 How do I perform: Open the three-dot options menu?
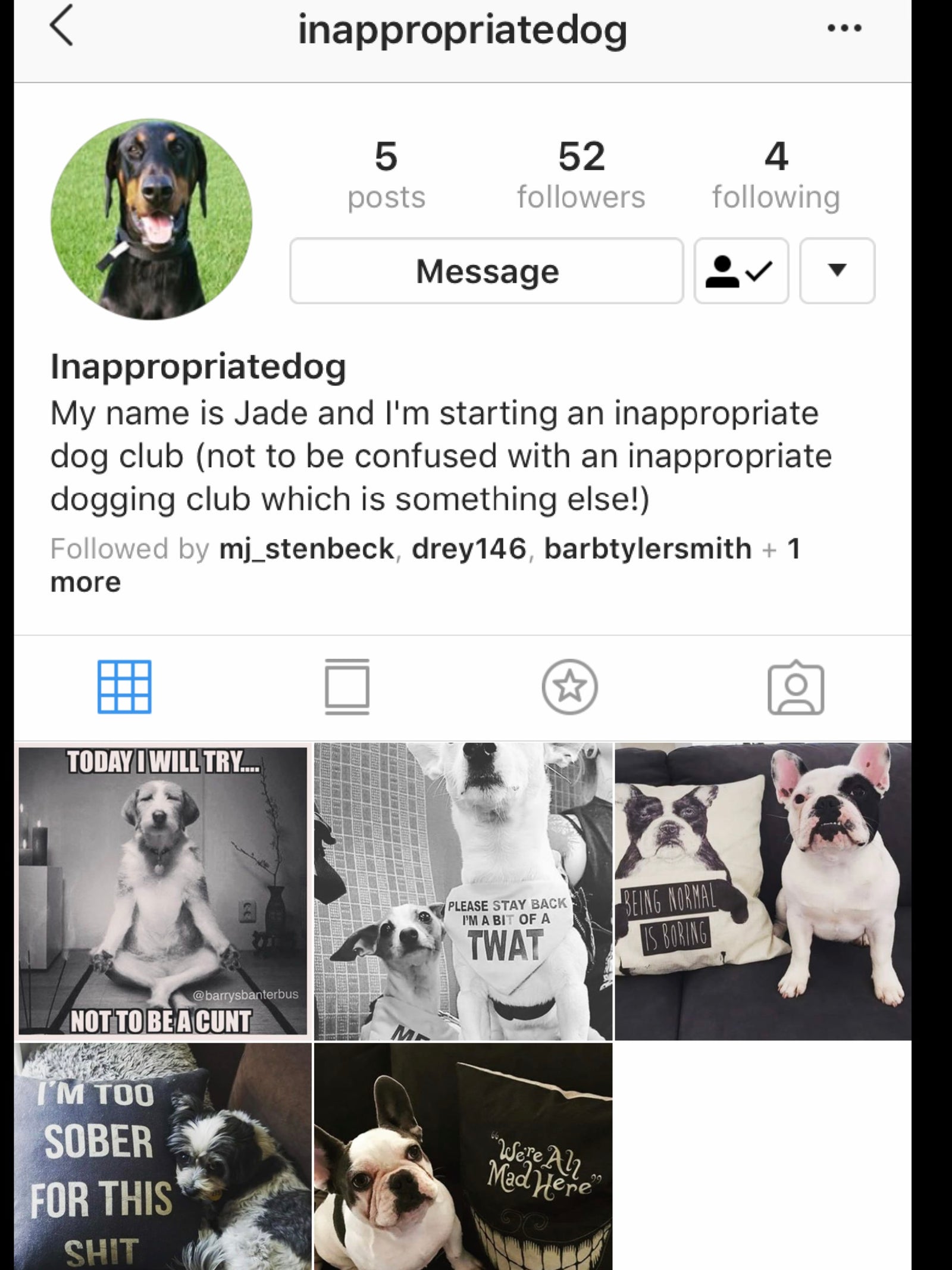click(x=844, y=28)
